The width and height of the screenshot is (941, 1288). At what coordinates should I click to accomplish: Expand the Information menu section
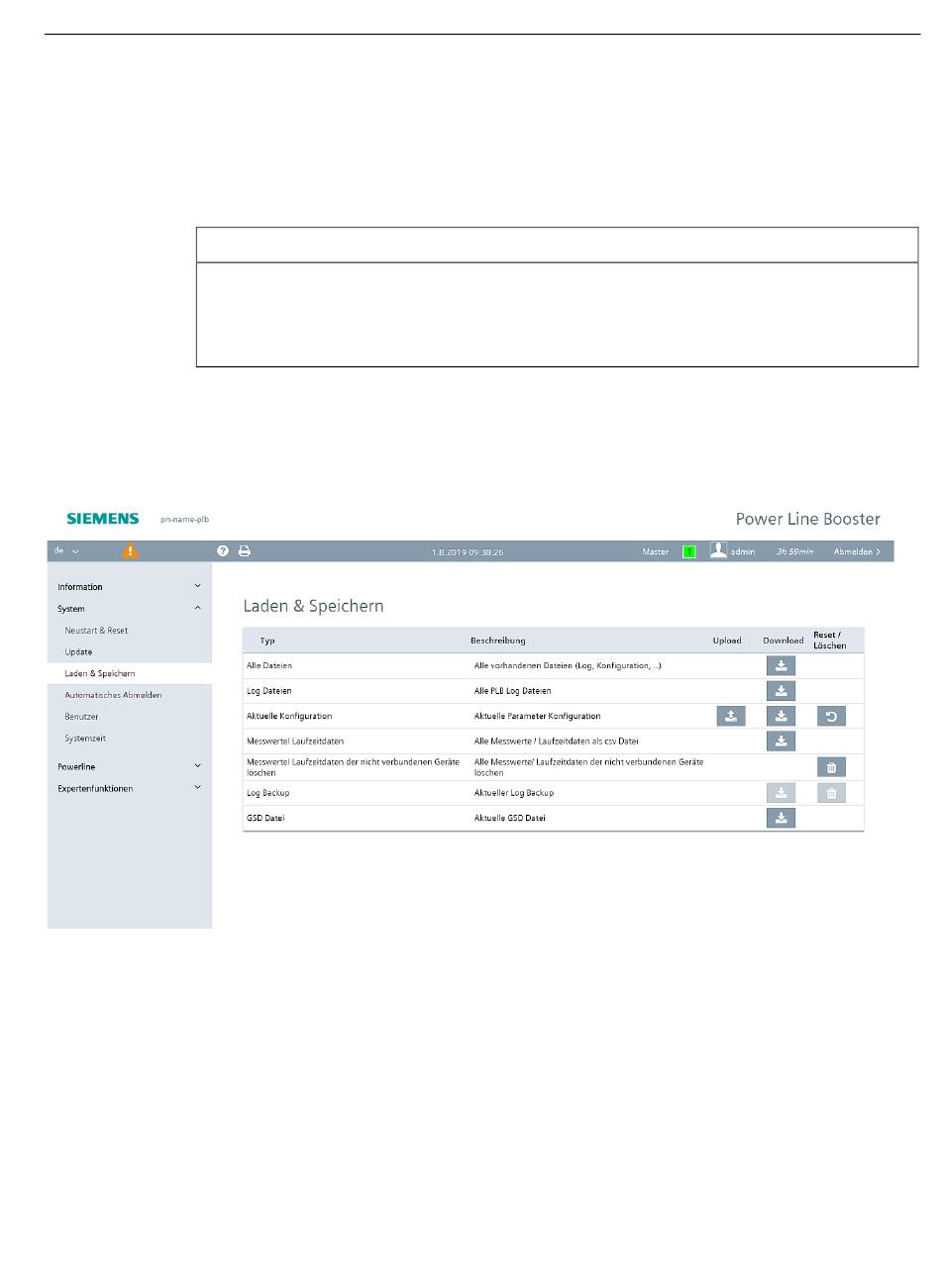pos(130,587)
